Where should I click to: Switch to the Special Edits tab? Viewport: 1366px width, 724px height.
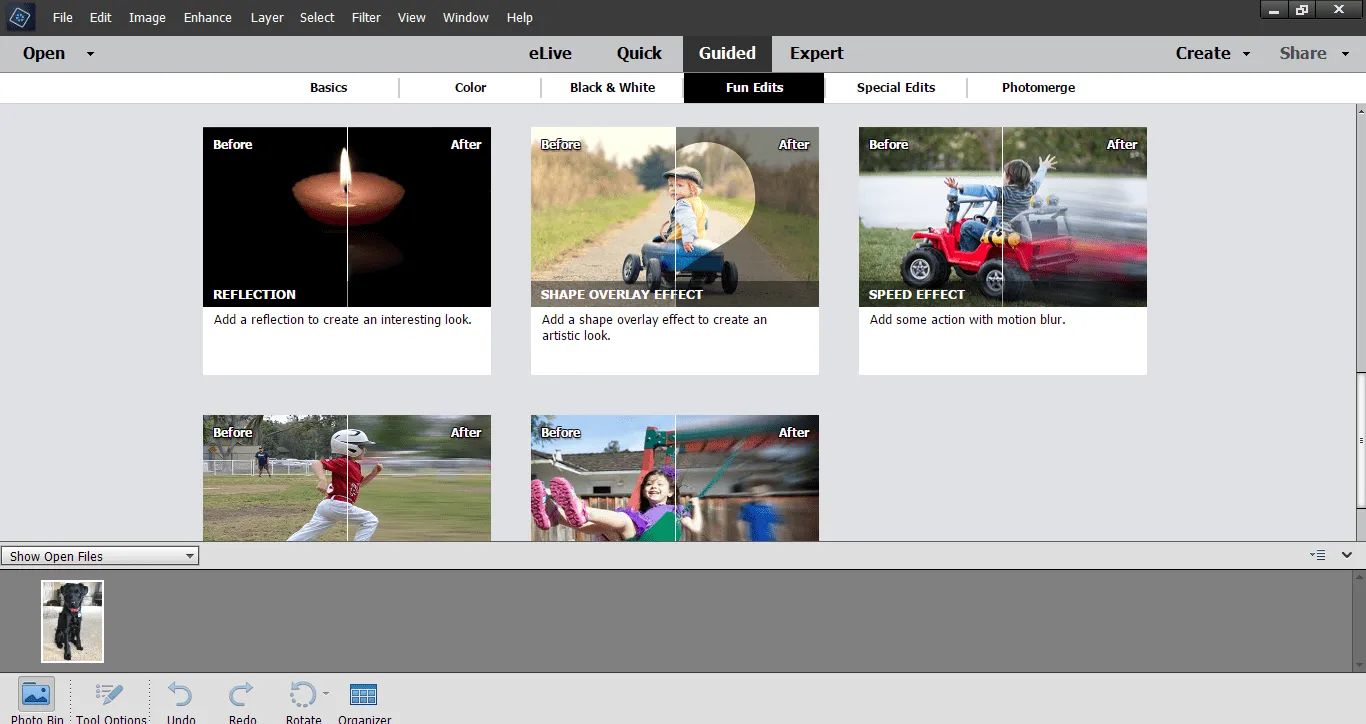[x=895, y=88]
